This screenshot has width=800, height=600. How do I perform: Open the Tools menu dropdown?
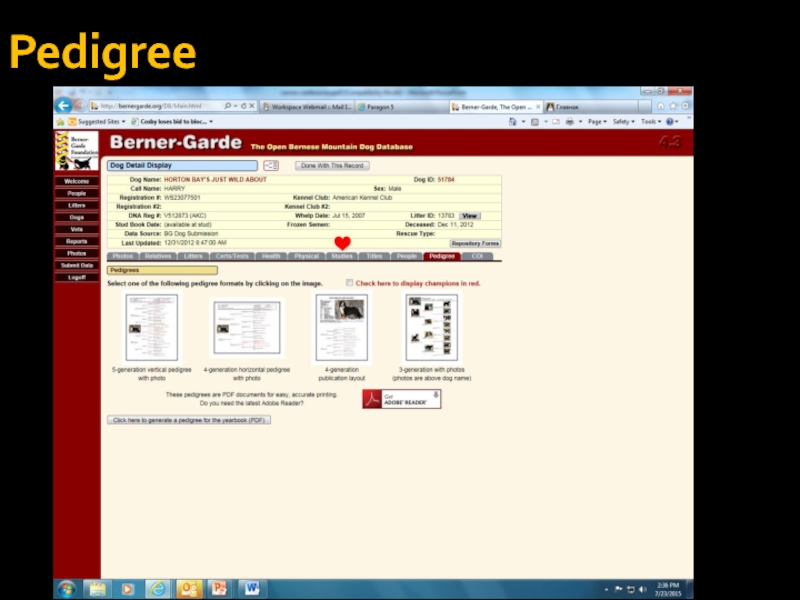tap(651, 122)
